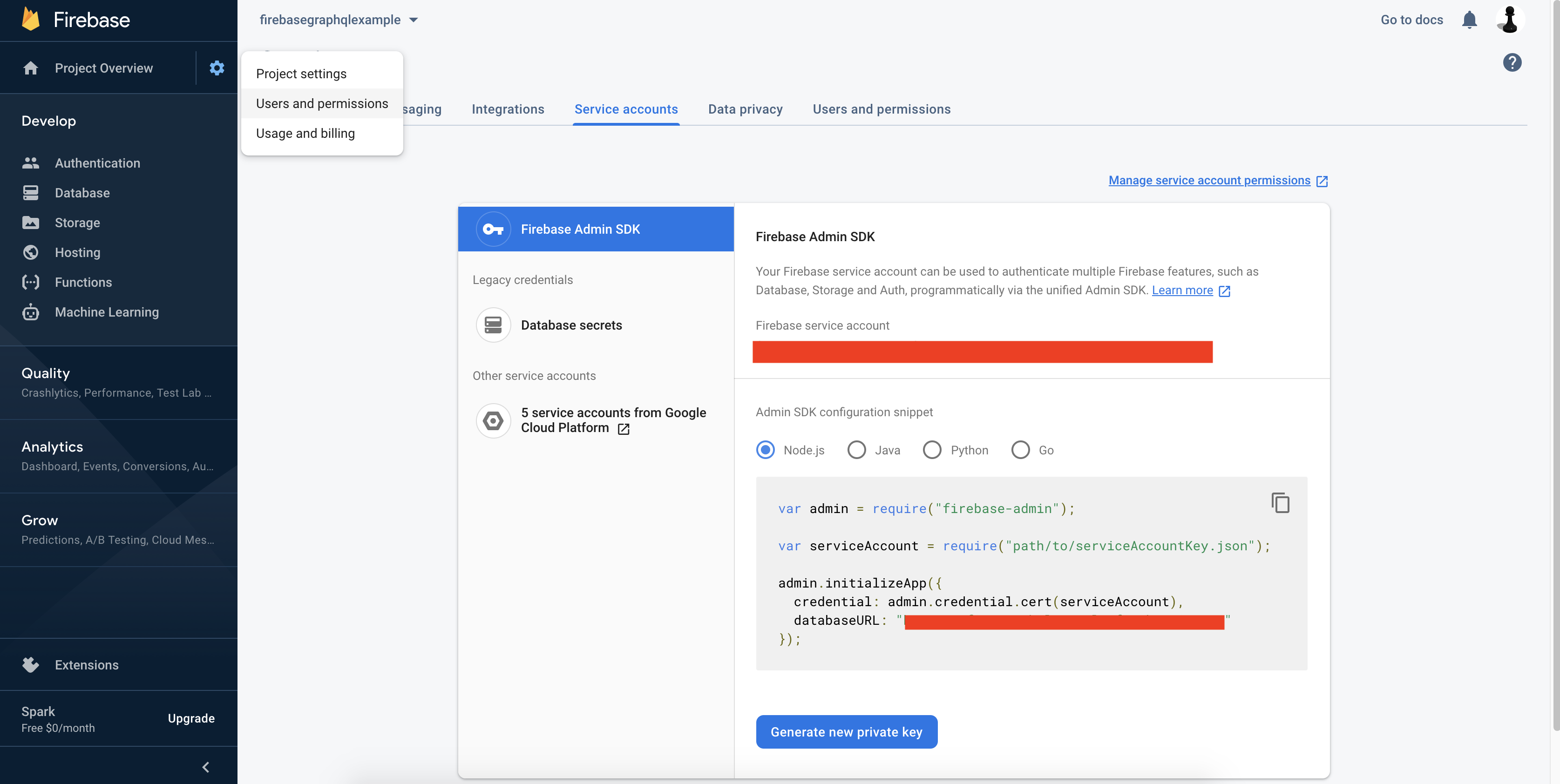Click the external icon beside Manage permissions
This screenshot has height=784, width=1560.
[1322, 181]
